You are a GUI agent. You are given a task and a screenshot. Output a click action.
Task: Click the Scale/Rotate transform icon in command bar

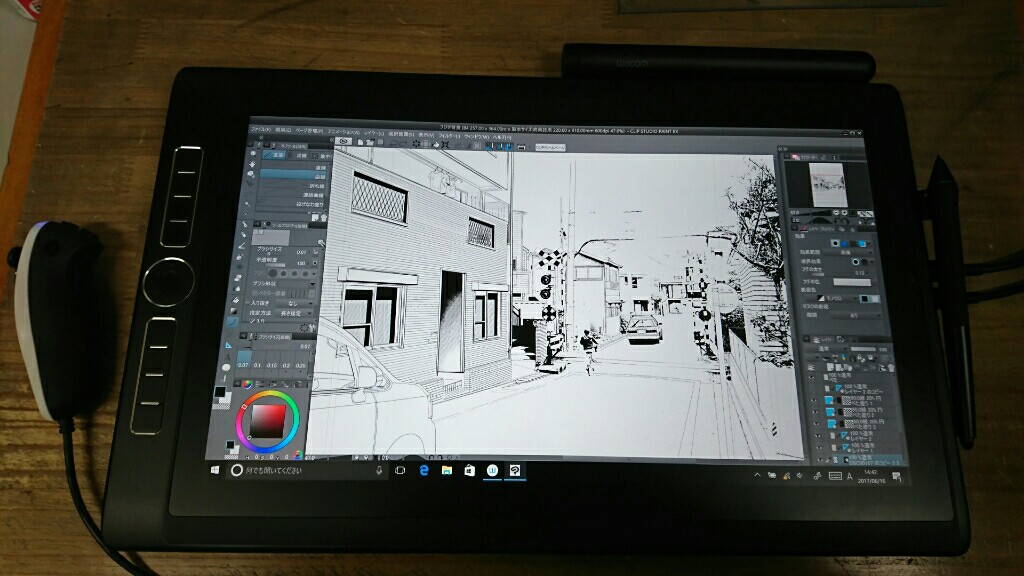tap(445, 144)
